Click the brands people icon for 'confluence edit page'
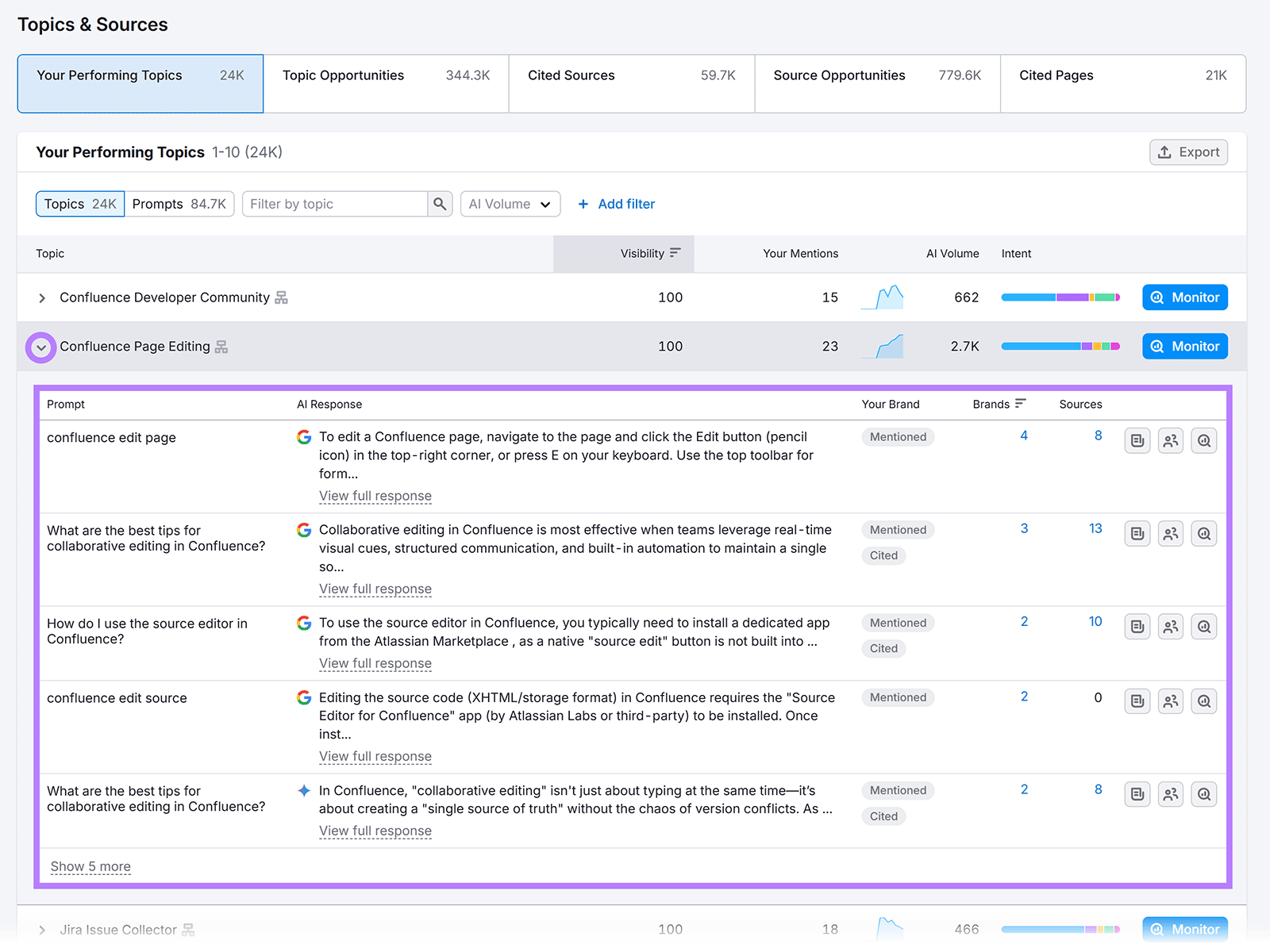This screenshot has height=952, width=1270. pos(1170,440)
